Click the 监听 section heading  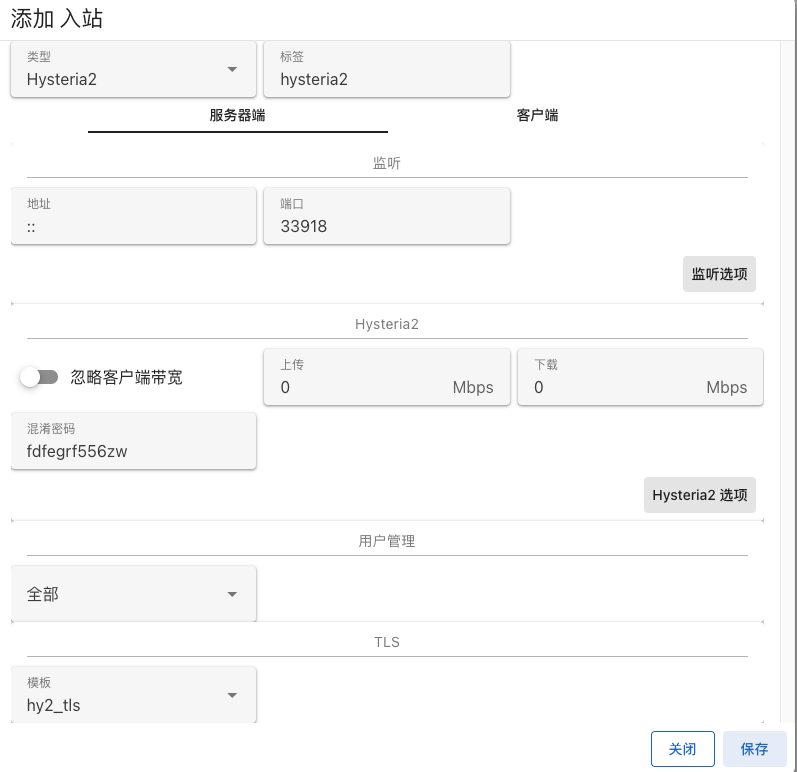coord(387,163)
